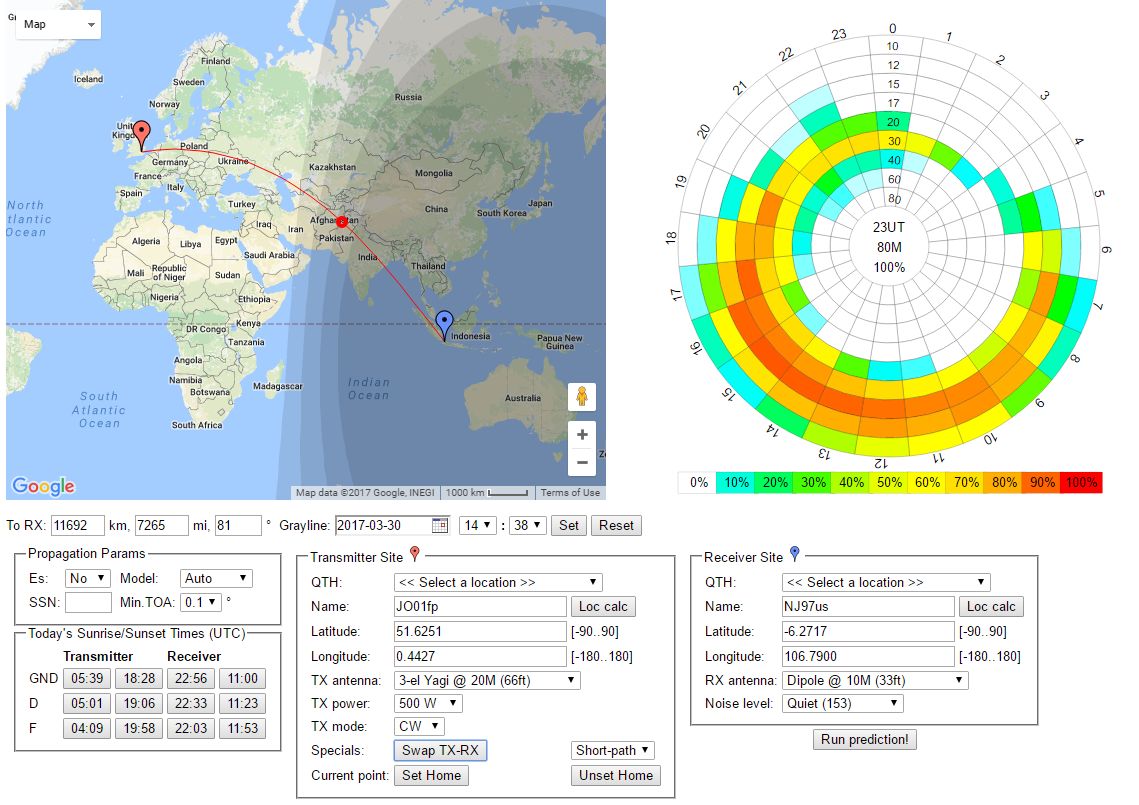Screen dimensions: 1139x805
Task: Open the Map type dropdown
Action: [x=59, y=24]
